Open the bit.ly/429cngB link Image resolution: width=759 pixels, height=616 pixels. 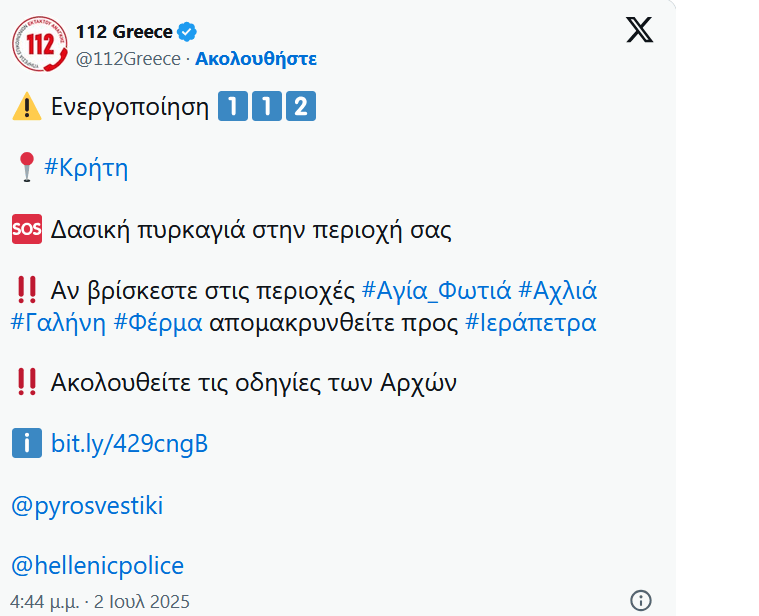[x=130, y=444]
